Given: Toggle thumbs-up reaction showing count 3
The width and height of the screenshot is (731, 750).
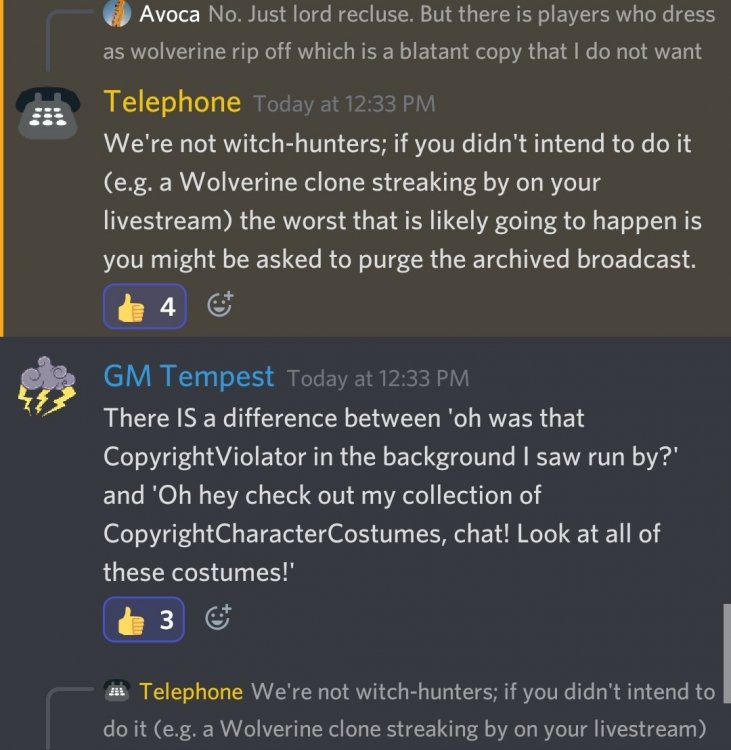Looking at the screenshot, I should pos(144,619).
